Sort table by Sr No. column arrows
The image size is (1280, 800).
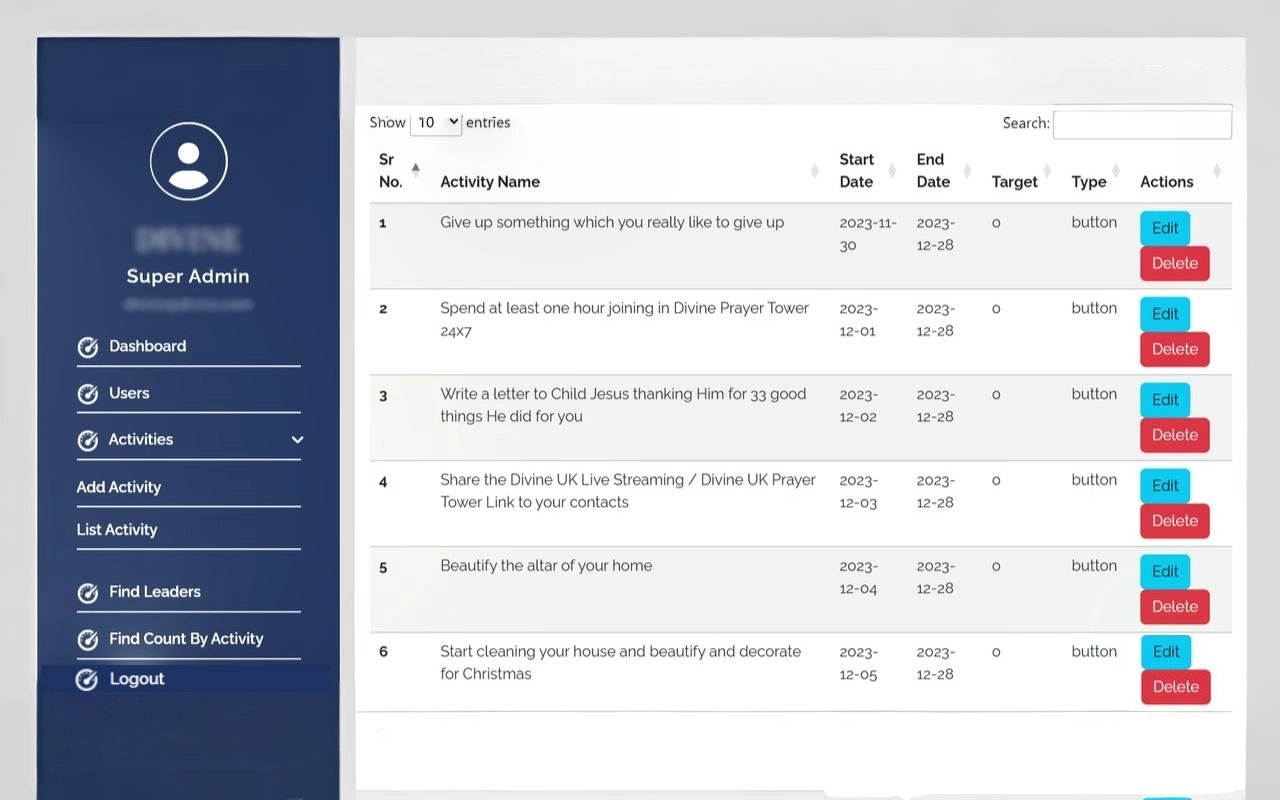pos(415,170)
